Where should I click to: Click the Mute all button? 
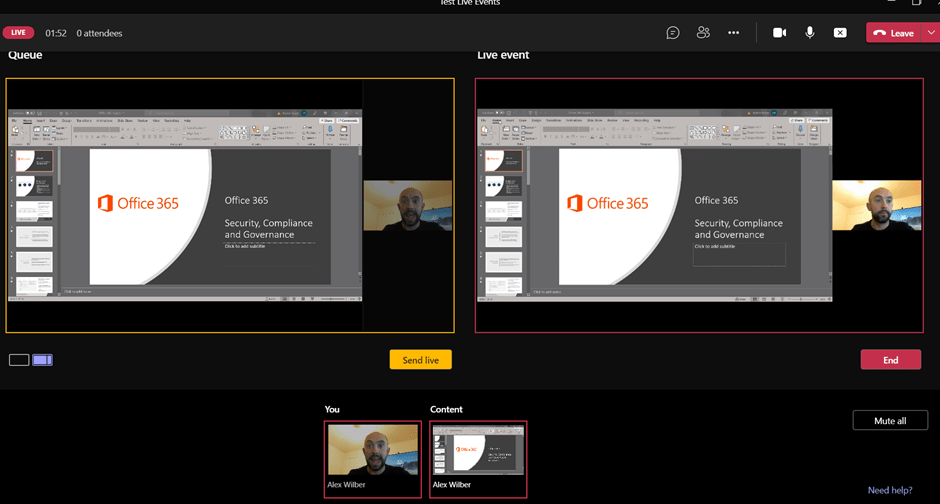point(889,421)
